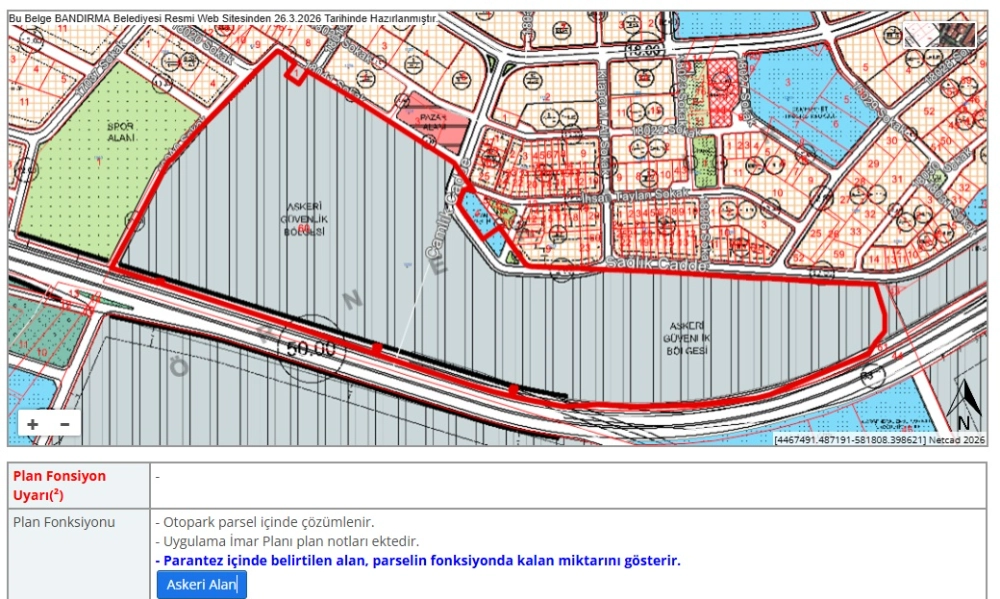Image resolution: width=1000 pixels, height=599 pixels.
Task: Click the blue bold Parantez içinde note
Action: tap(418, 560)
